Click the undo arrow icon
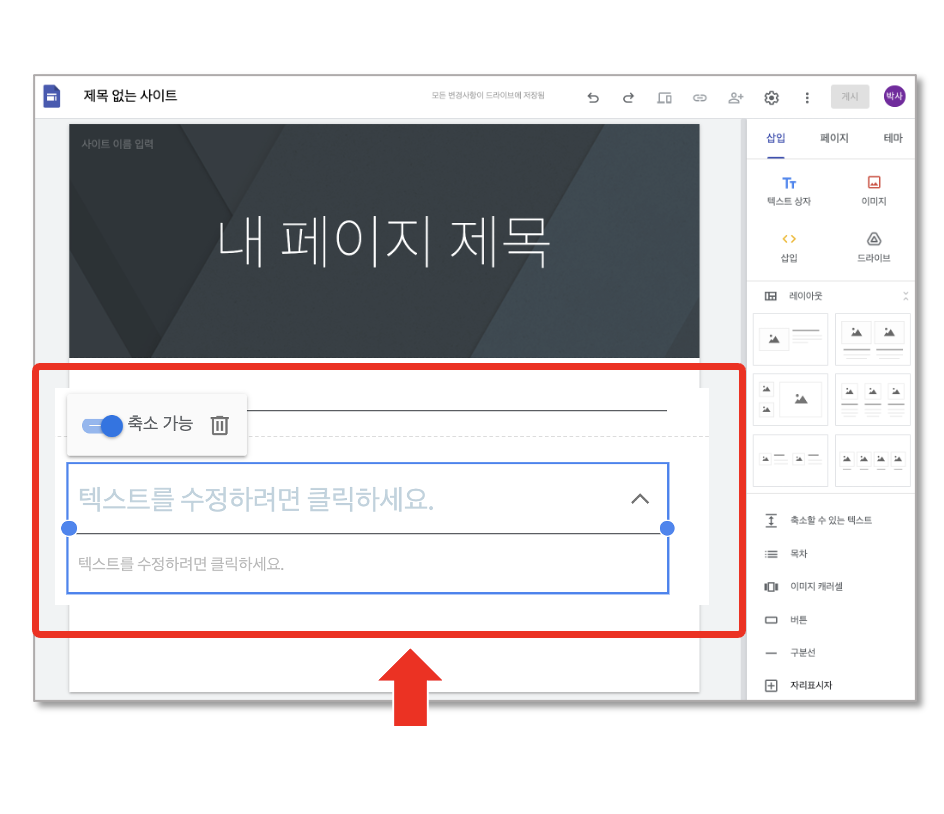This screenshot has height=814, width=944. coord(593,98)
